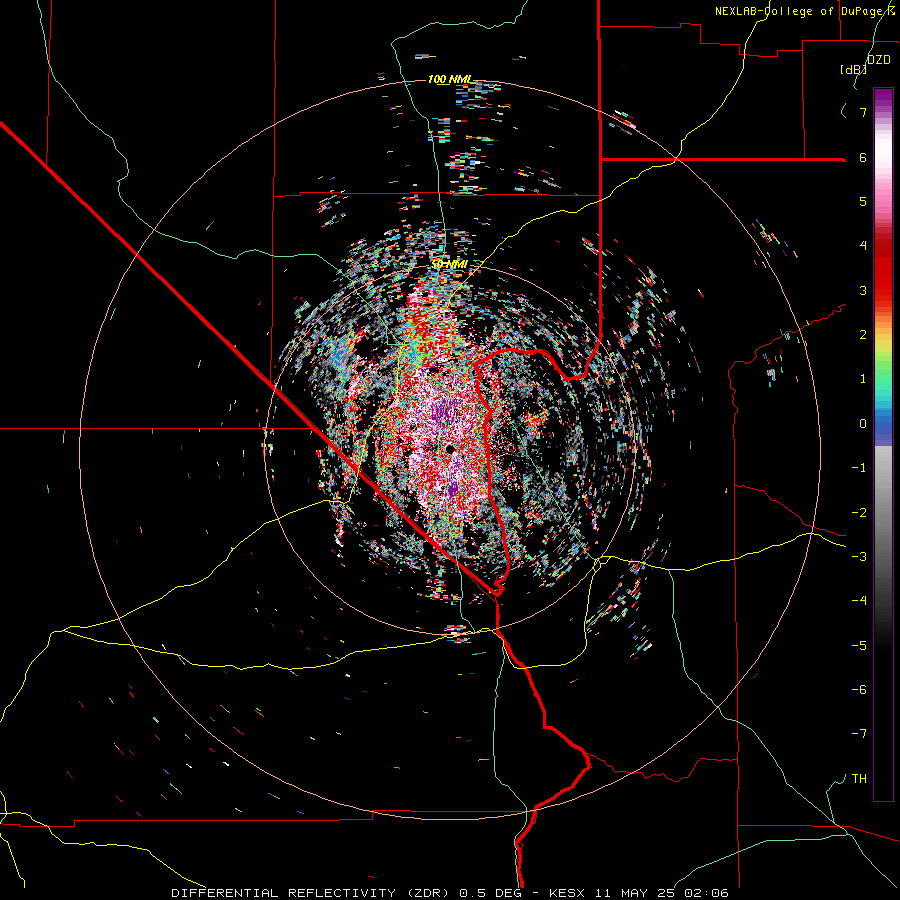Image resolution: width=900 pixels, height=900 pixels.
Task: Click the purple band atop the color bar
Action: [883, 98]
